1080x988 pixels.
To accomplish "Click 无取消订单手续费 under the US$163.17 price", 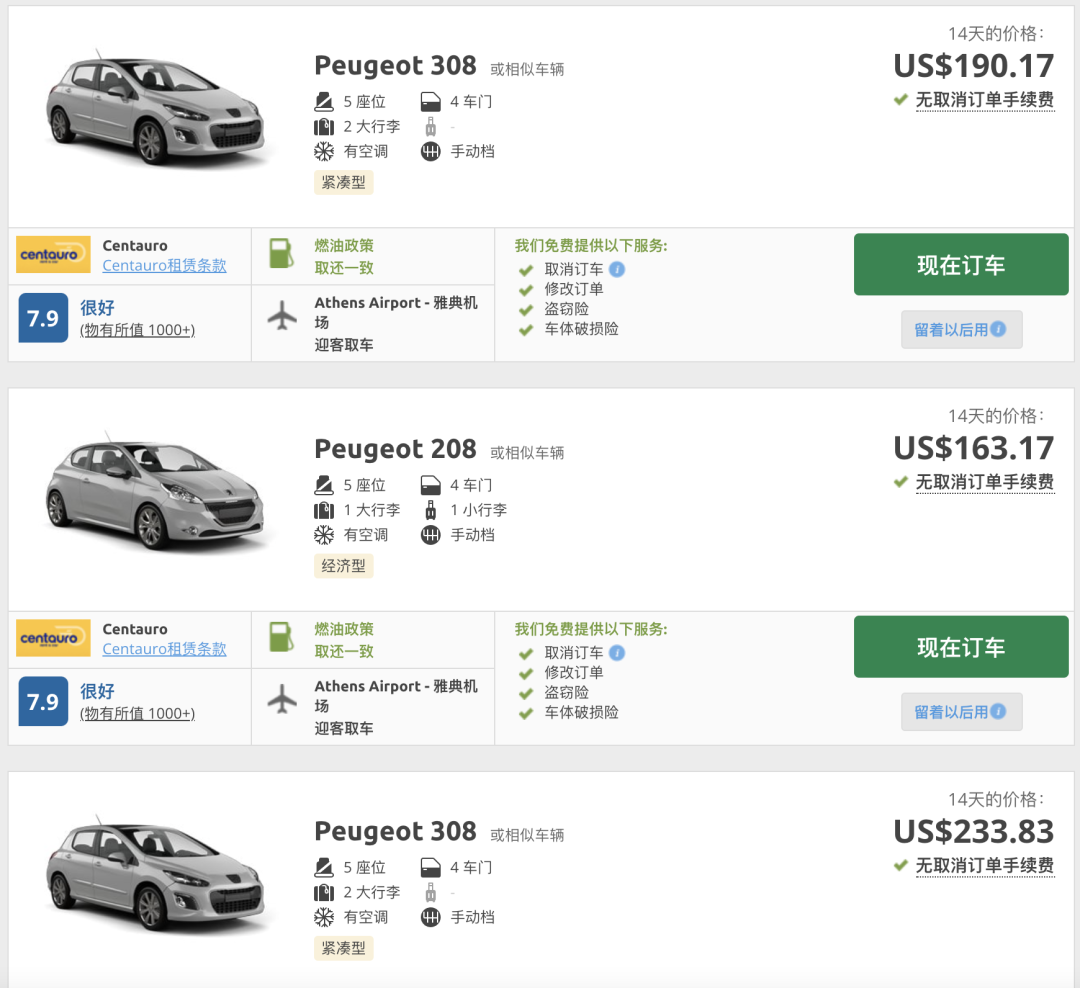I will pyautogui.click(x=984, y=482).
